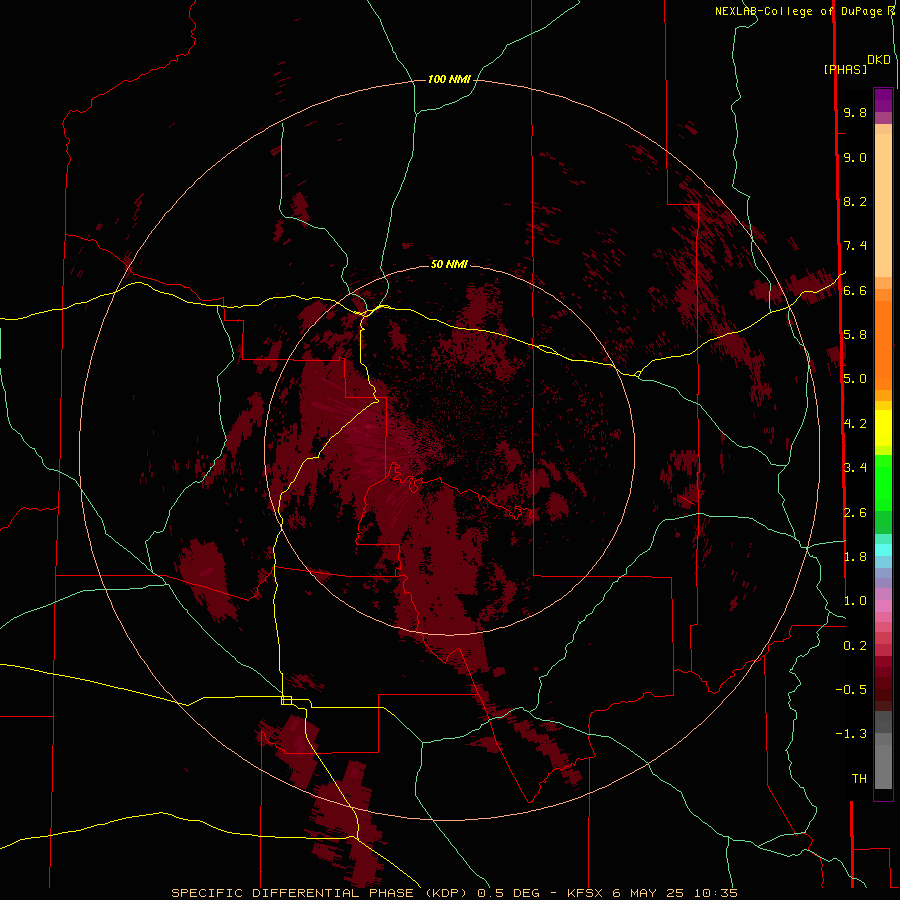
Task: Select the 3.4 legend value
Action: [x=855, y=468]
